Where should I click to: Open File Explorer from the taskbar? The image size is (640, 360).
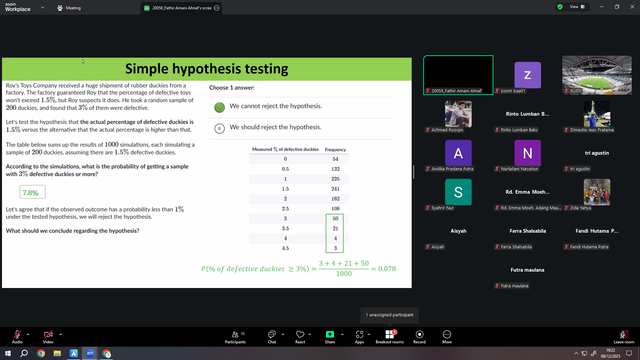[57, 353]
